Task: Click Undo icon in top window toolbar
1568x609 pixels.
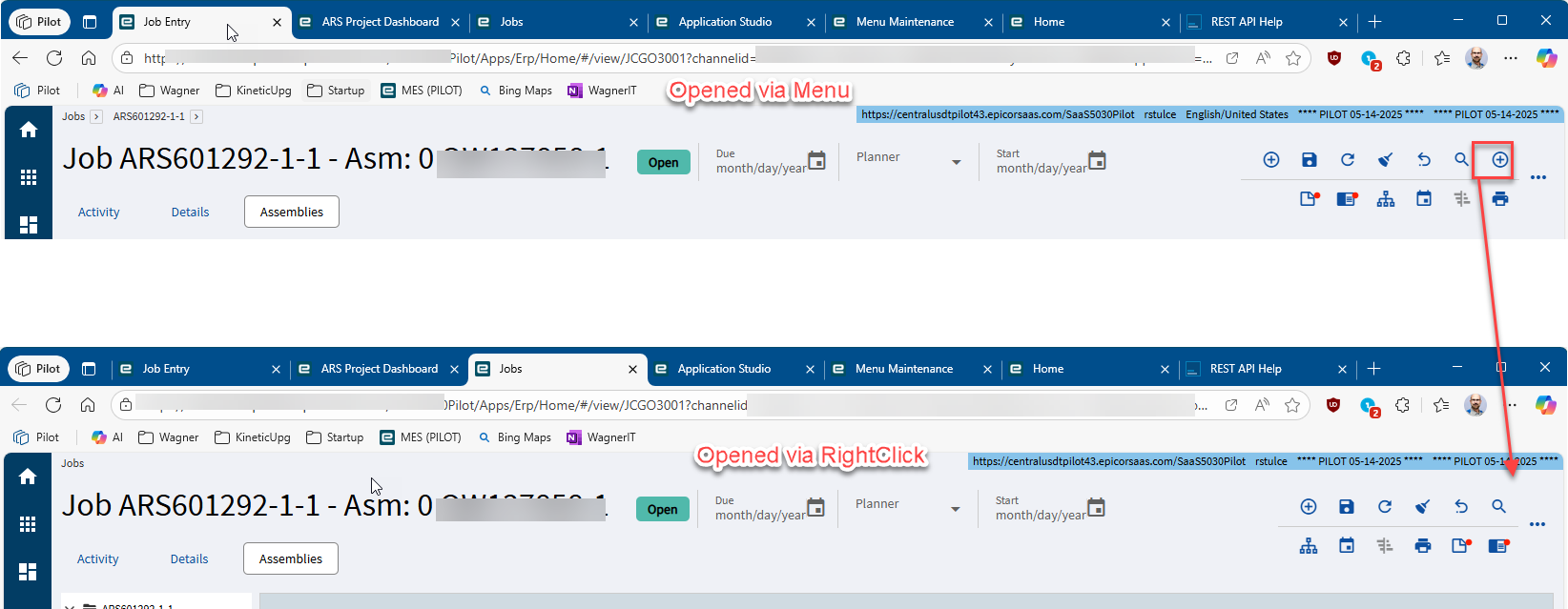Action: pyautogui.click(x=1424, y=160)
